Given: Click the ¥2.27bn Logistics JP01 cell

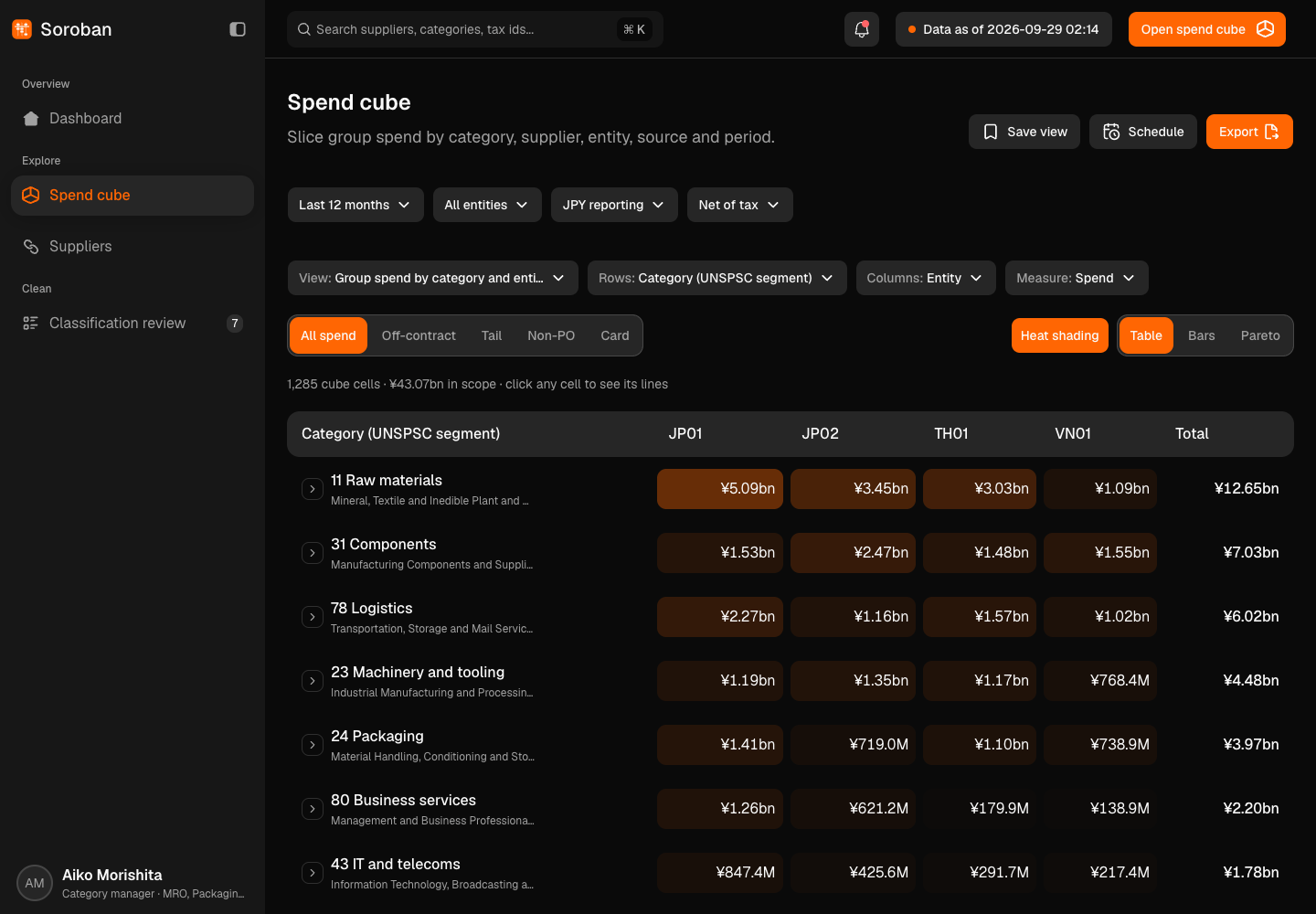Looking at the screenshot, I should [x=720, y=617].
